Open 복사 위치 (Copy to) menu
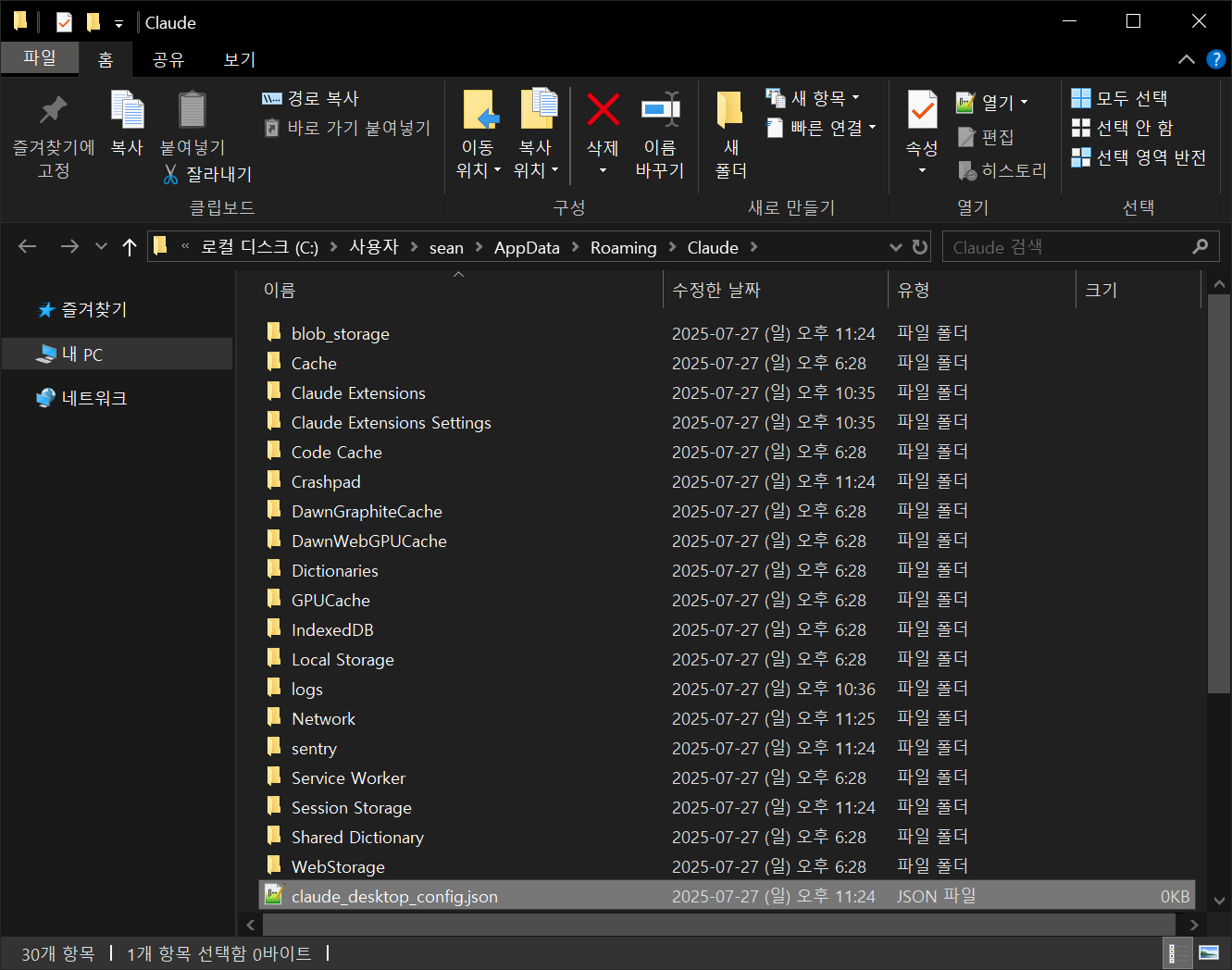Screen dimensions: 1232x970 coord(536,135)
